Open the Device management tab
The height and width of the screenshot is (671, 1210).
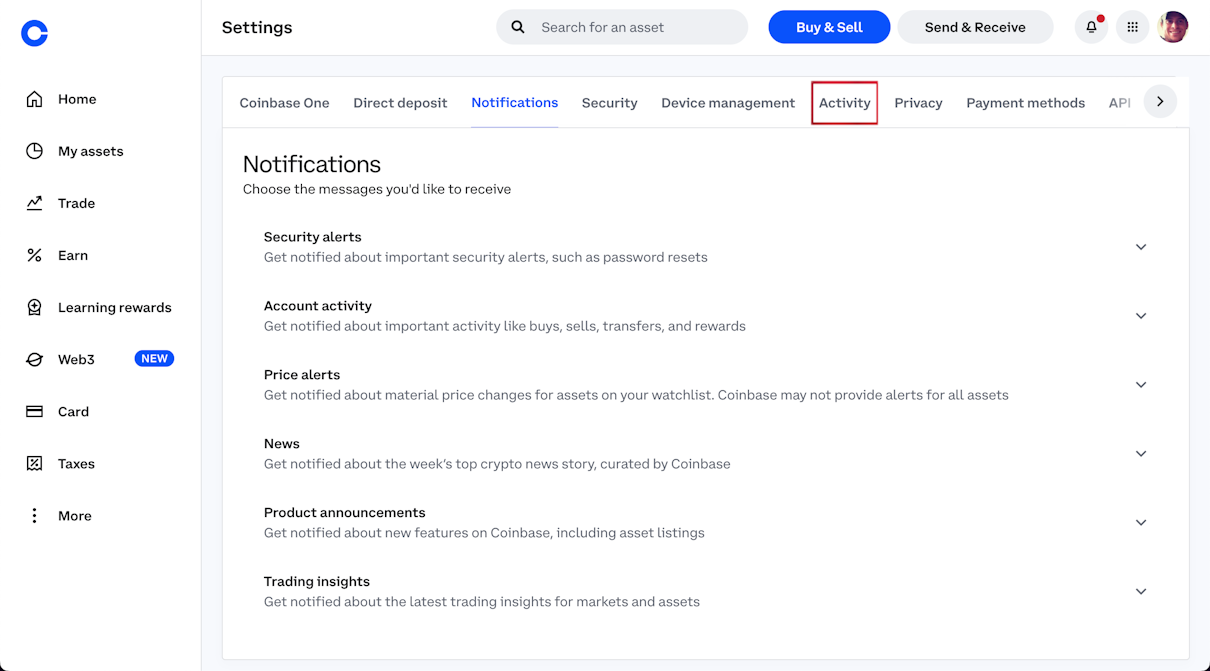click(728, 103)
